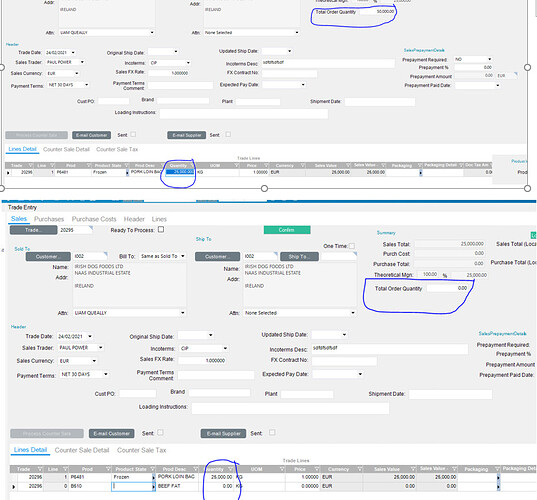Expand the Payment Terms NET 30 DAYS dropdown
537x500 pixels.
[x=84, y=374]
